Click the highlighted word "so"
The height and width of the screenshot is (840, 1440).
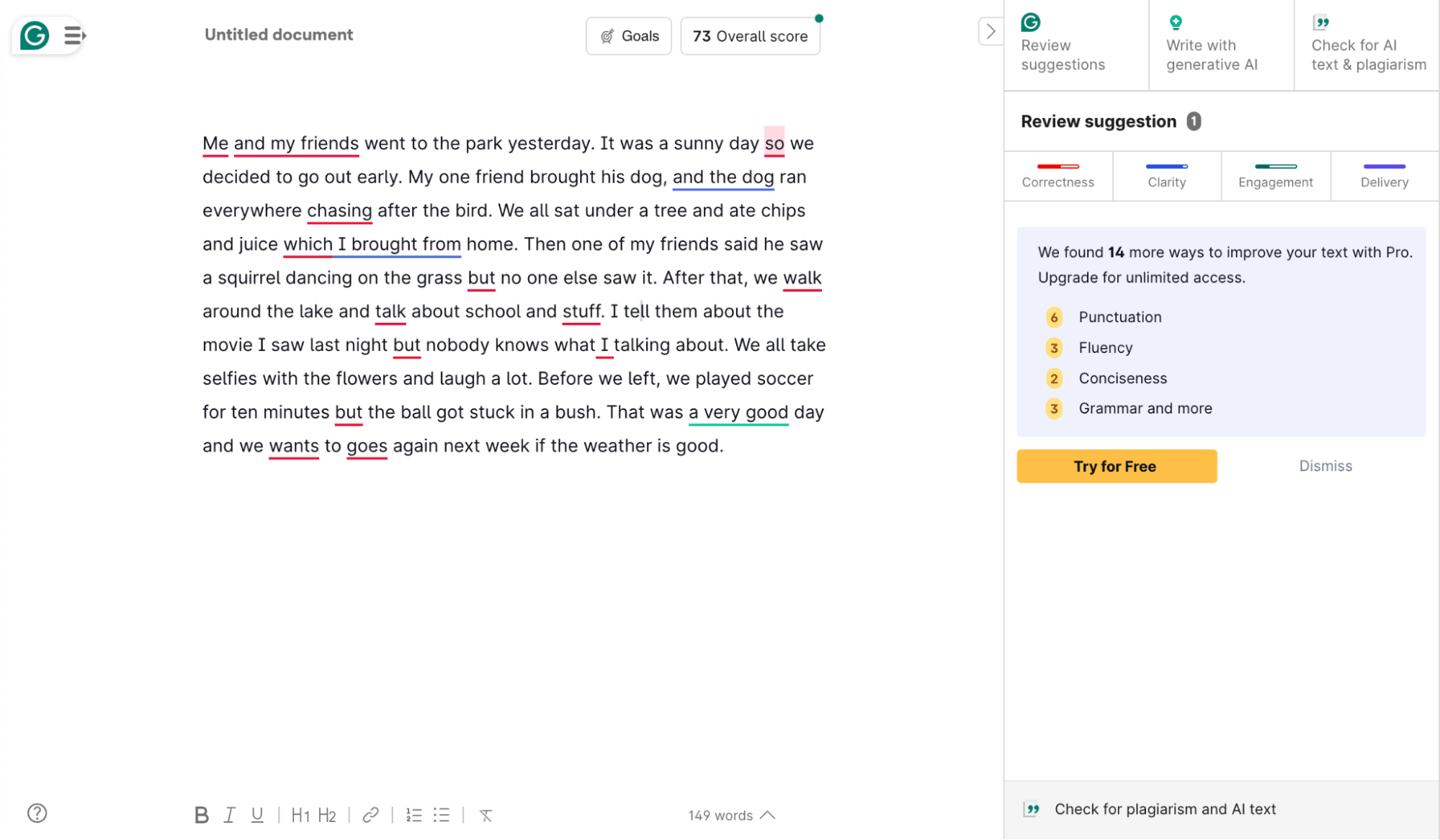[x=774, y=143]
